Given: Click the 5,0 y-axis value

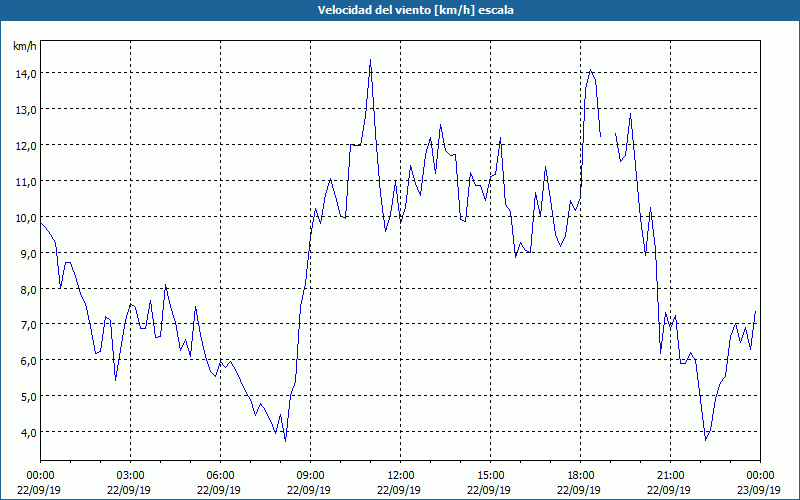Looking at the screenshot, I should 28,396.
